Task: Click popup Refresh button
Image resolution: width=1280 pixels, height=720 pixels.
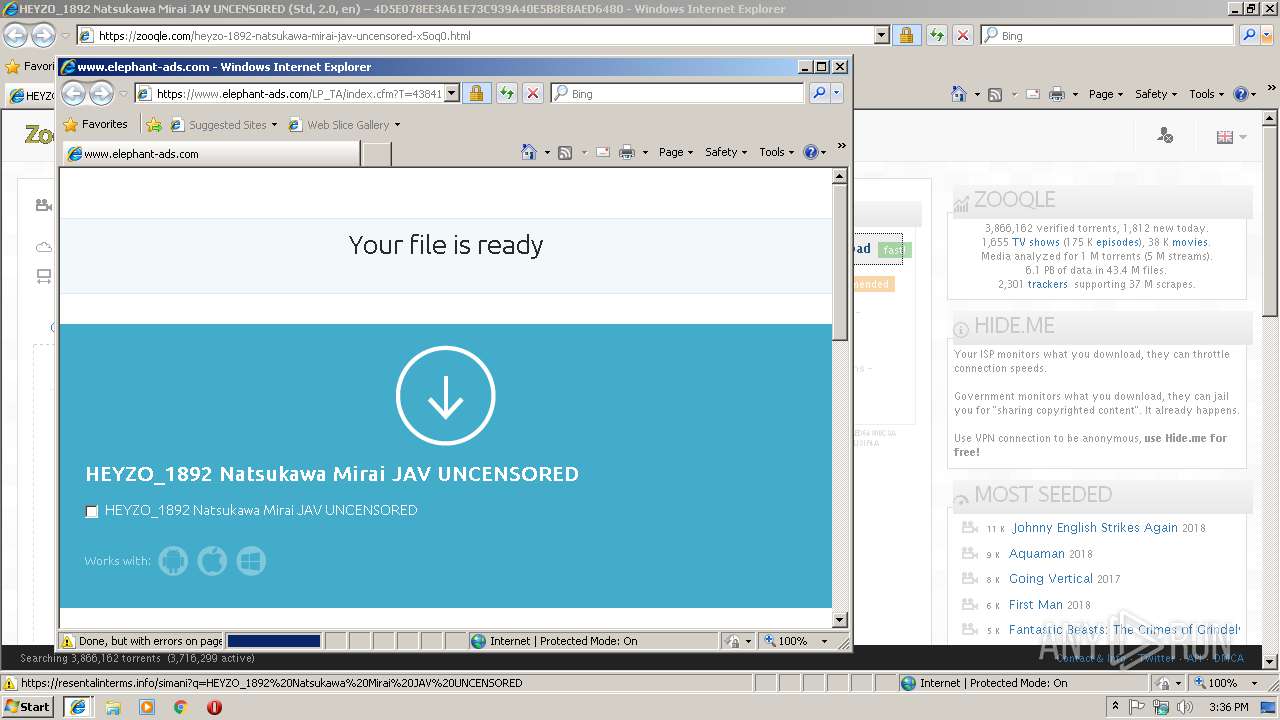Action: [x=506, y=93]
